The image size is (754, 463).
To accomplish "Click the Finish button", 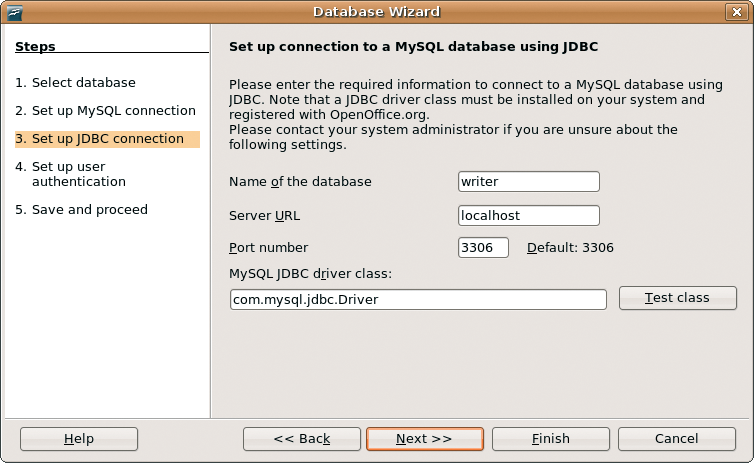I will pos(551,439).
